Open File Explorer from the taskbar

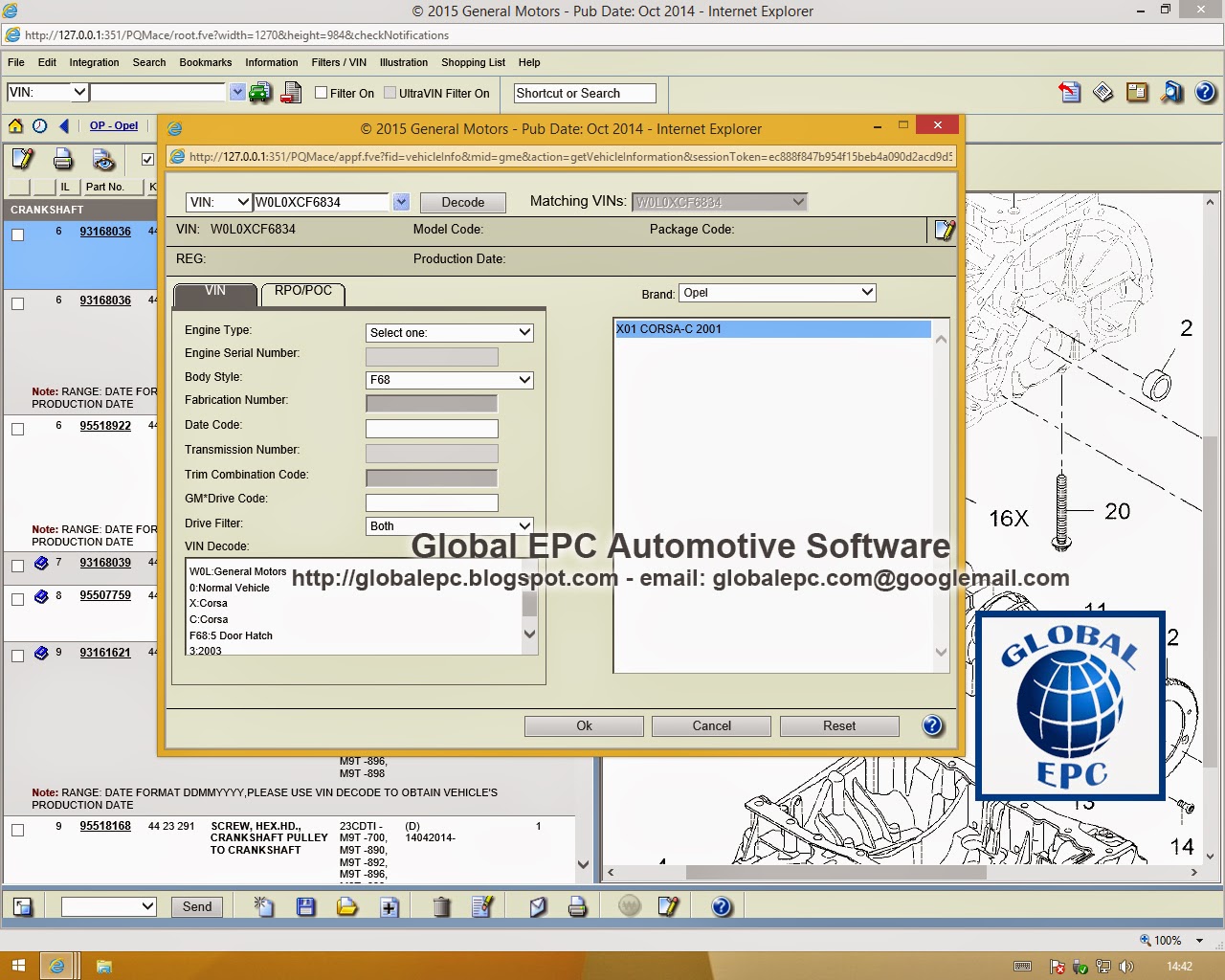coord(103,967)
